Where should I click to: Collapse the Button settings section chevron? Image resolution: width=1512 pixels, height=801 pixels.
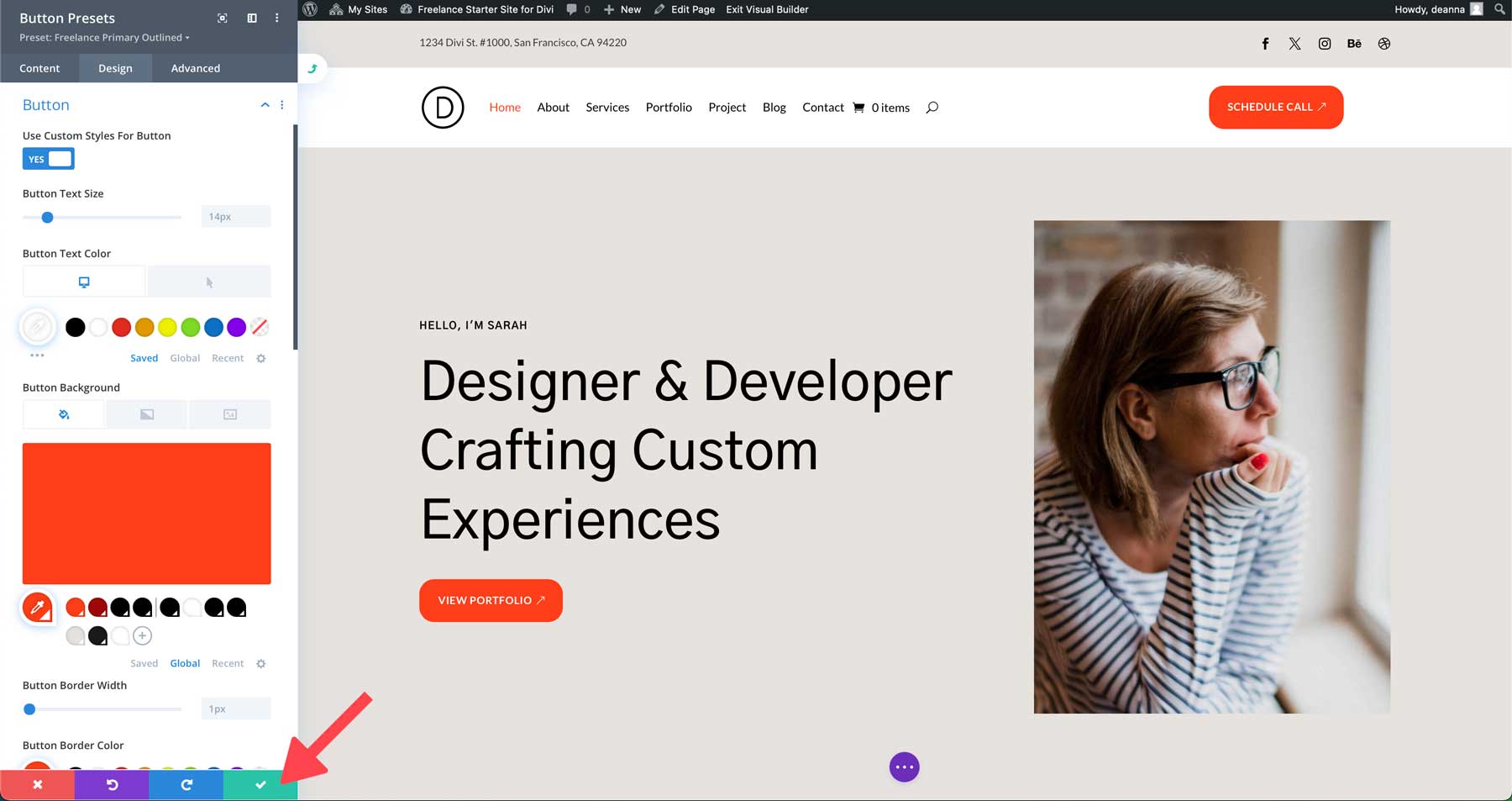[x=265, y=104]
